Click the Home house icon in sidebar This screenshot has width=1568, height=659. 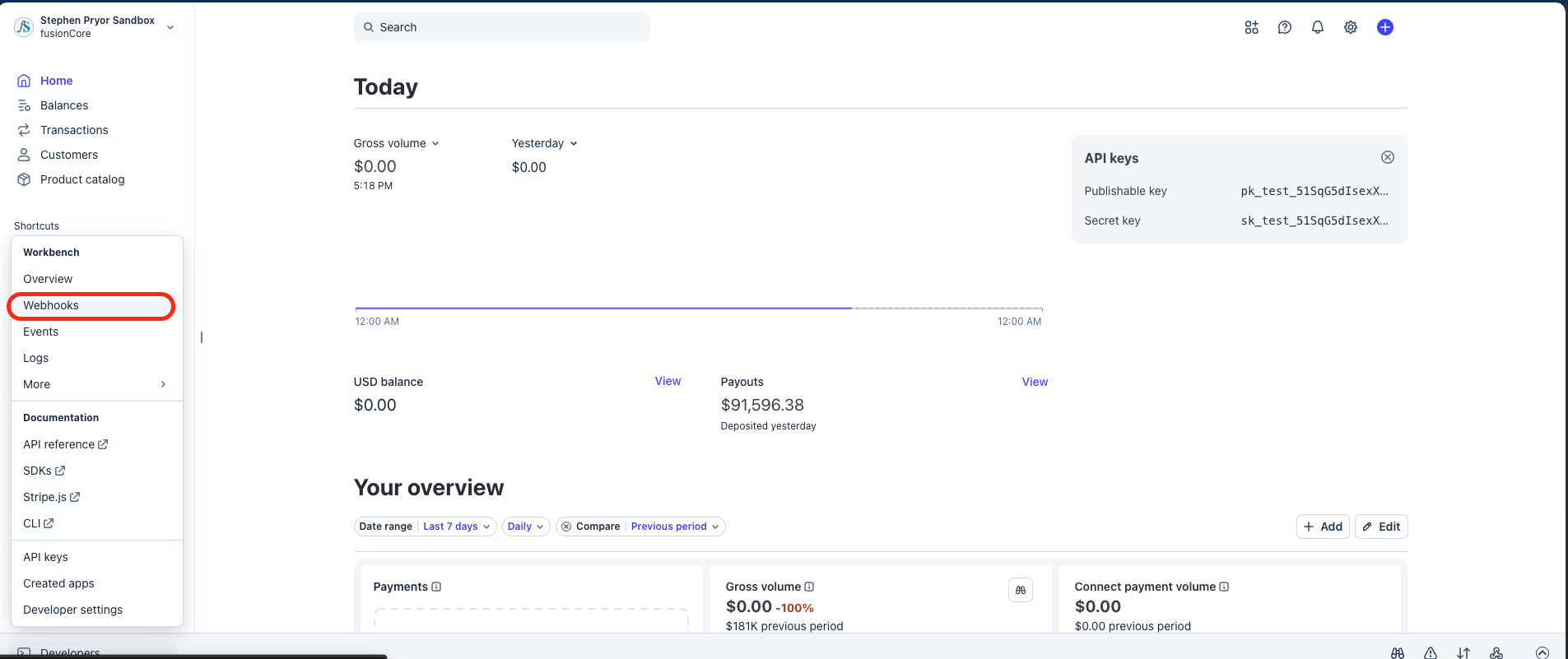24,81
